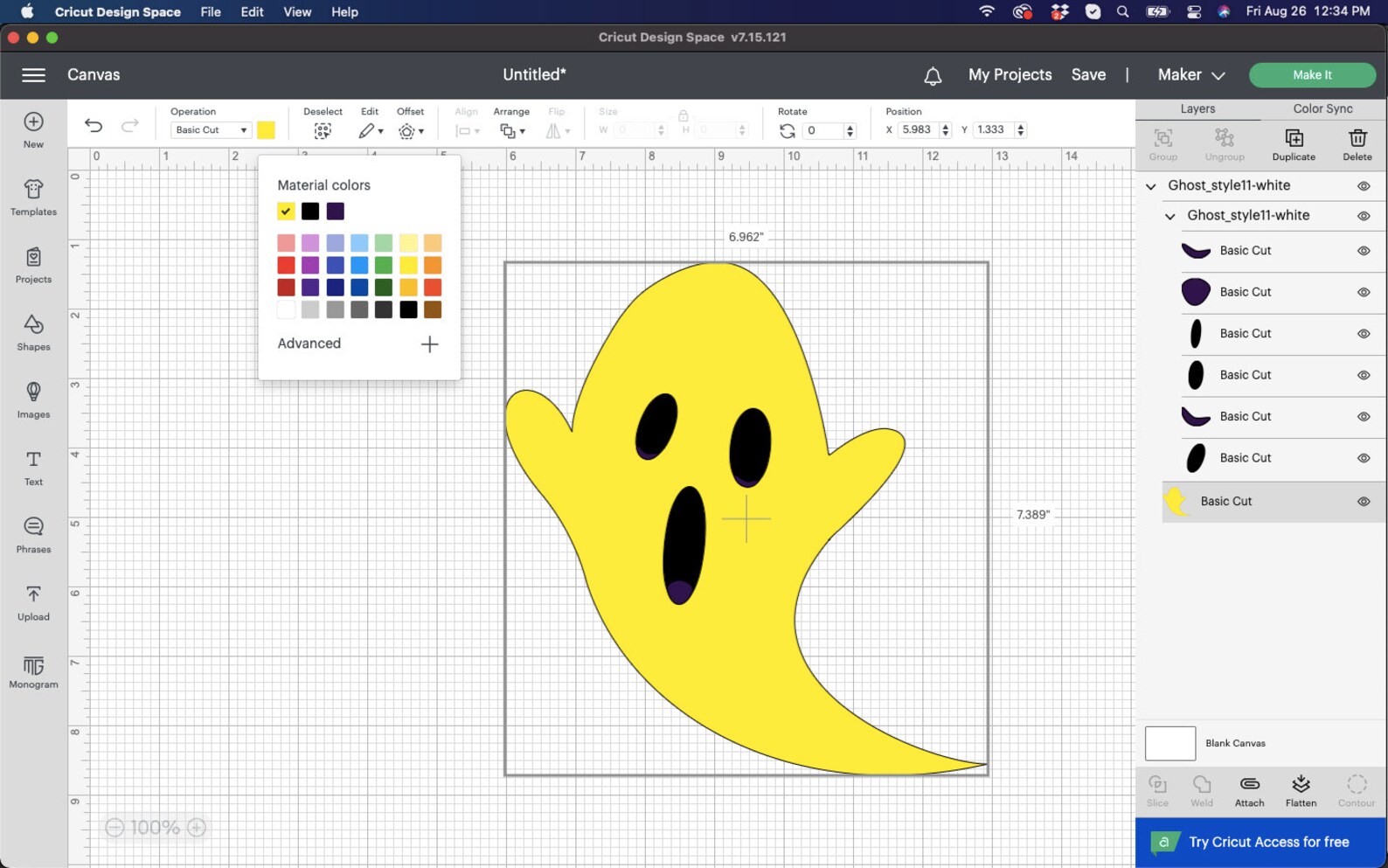Click Try Cricut Access for free
Image resolution: width=1388 pixels, height=868 pixels.
pyautogui.click(x=1260, y=843)
